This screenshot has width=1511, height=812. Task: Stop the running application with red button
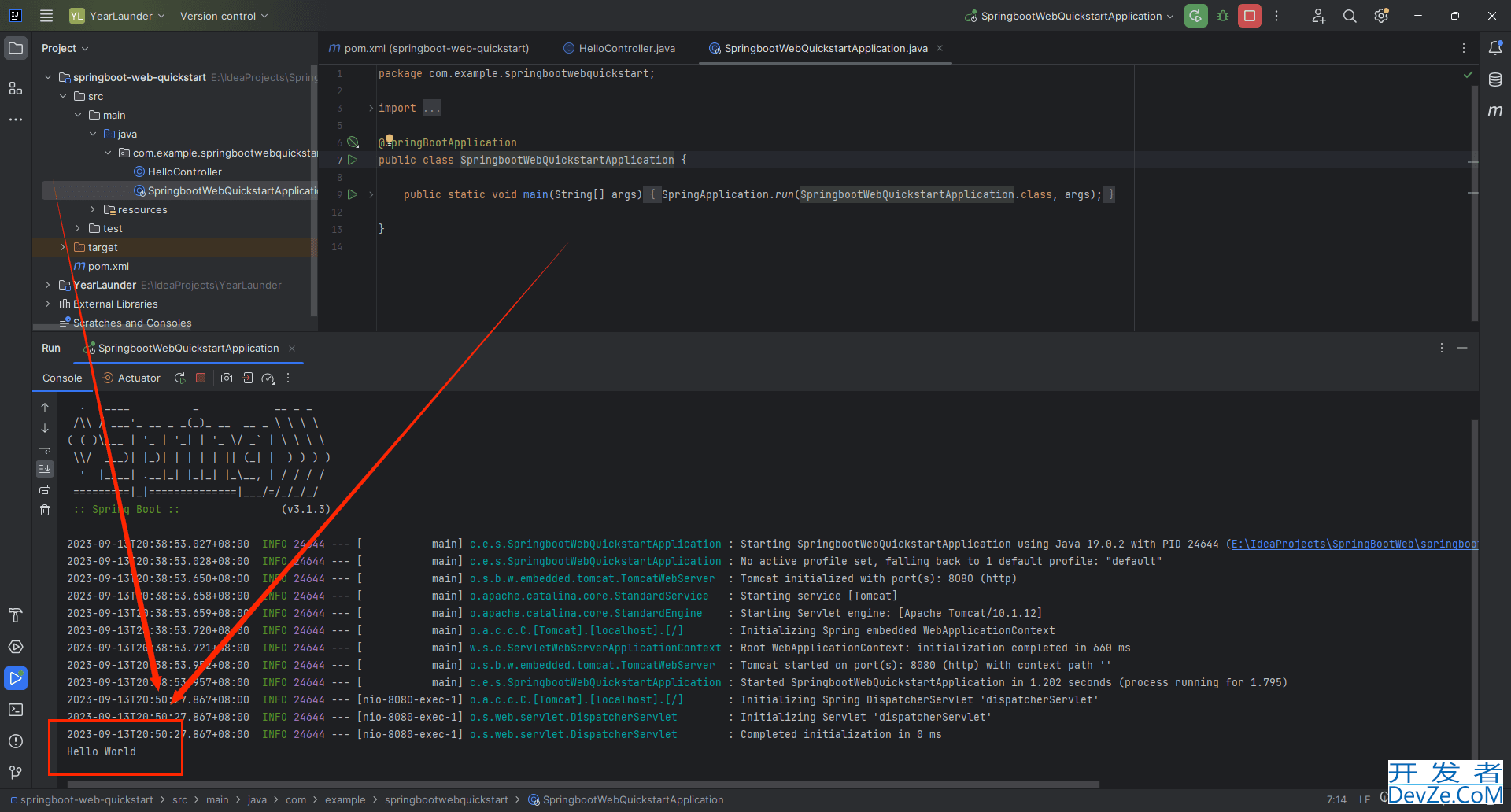pos(1250,16)
